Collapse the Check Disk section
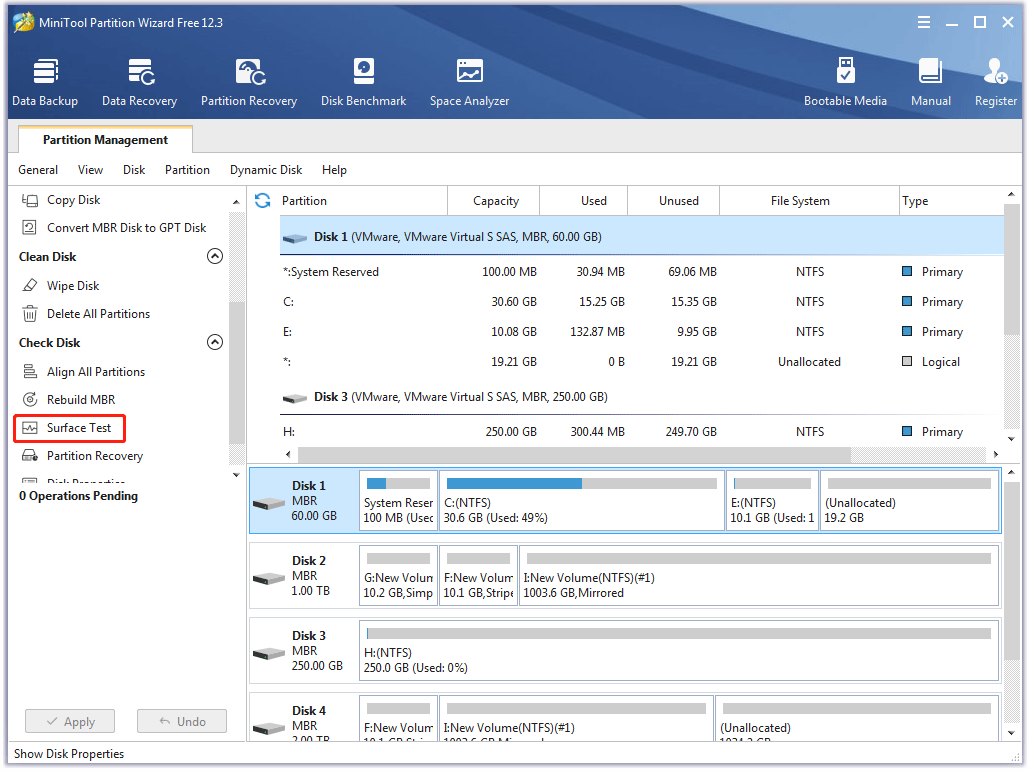Viewport: 1029px width, 771px height. pos(215,342)
